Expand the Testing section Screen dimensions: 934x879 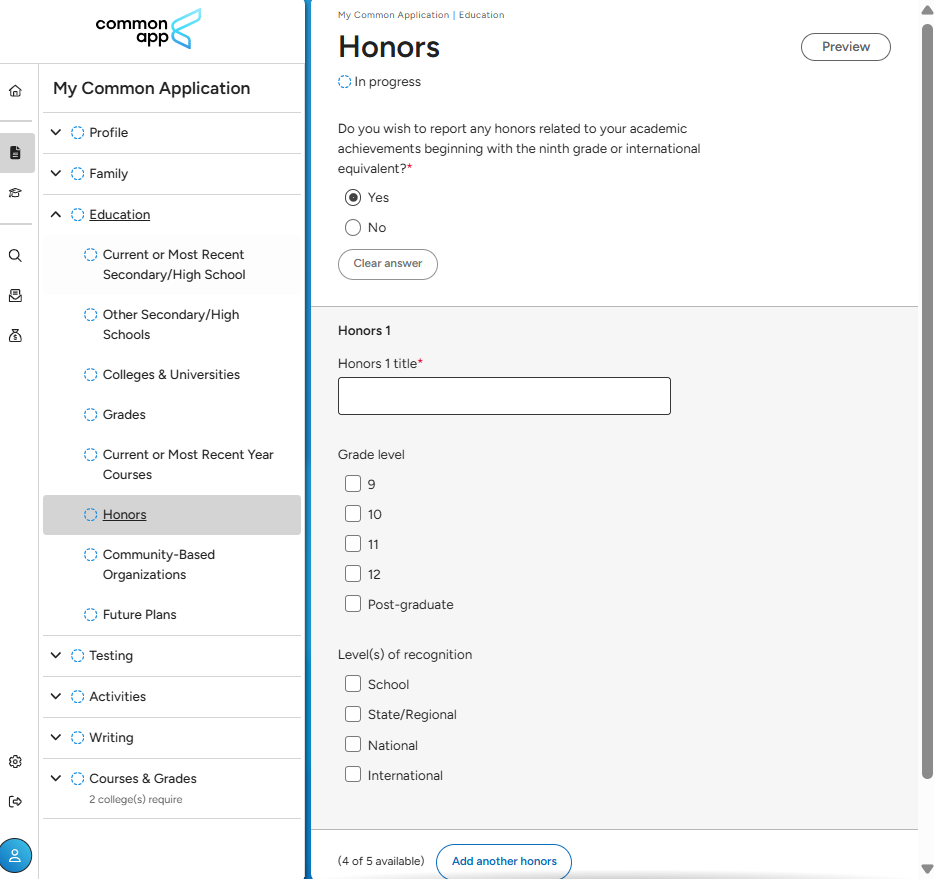(56, 655)
